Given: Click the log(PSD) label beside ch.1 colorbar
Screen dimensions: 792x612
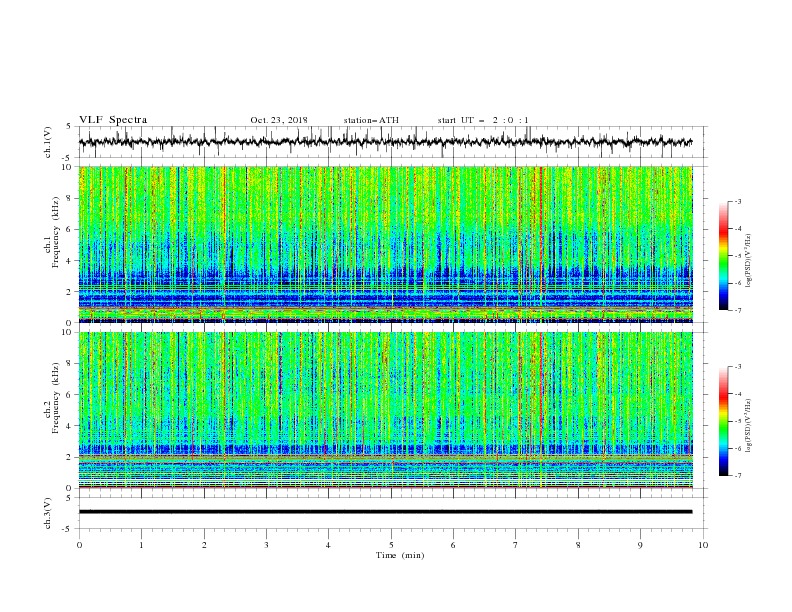Looking at the screenshot, I should (749, 261).
